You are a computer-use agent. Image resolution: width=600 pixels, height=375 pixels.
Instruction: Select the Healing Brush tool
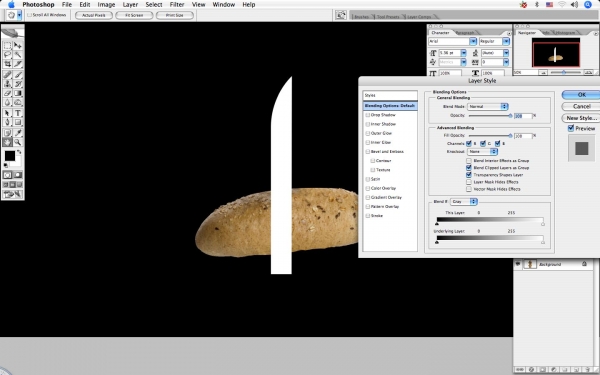[x=7, y=75]
